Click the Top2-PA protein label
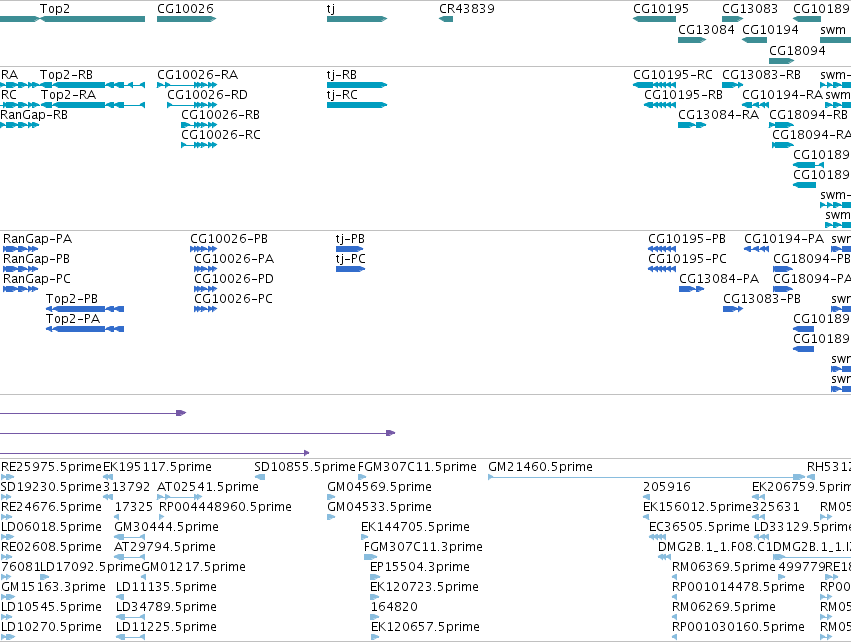This screenshot has height=642, width=851. [73, 319]
